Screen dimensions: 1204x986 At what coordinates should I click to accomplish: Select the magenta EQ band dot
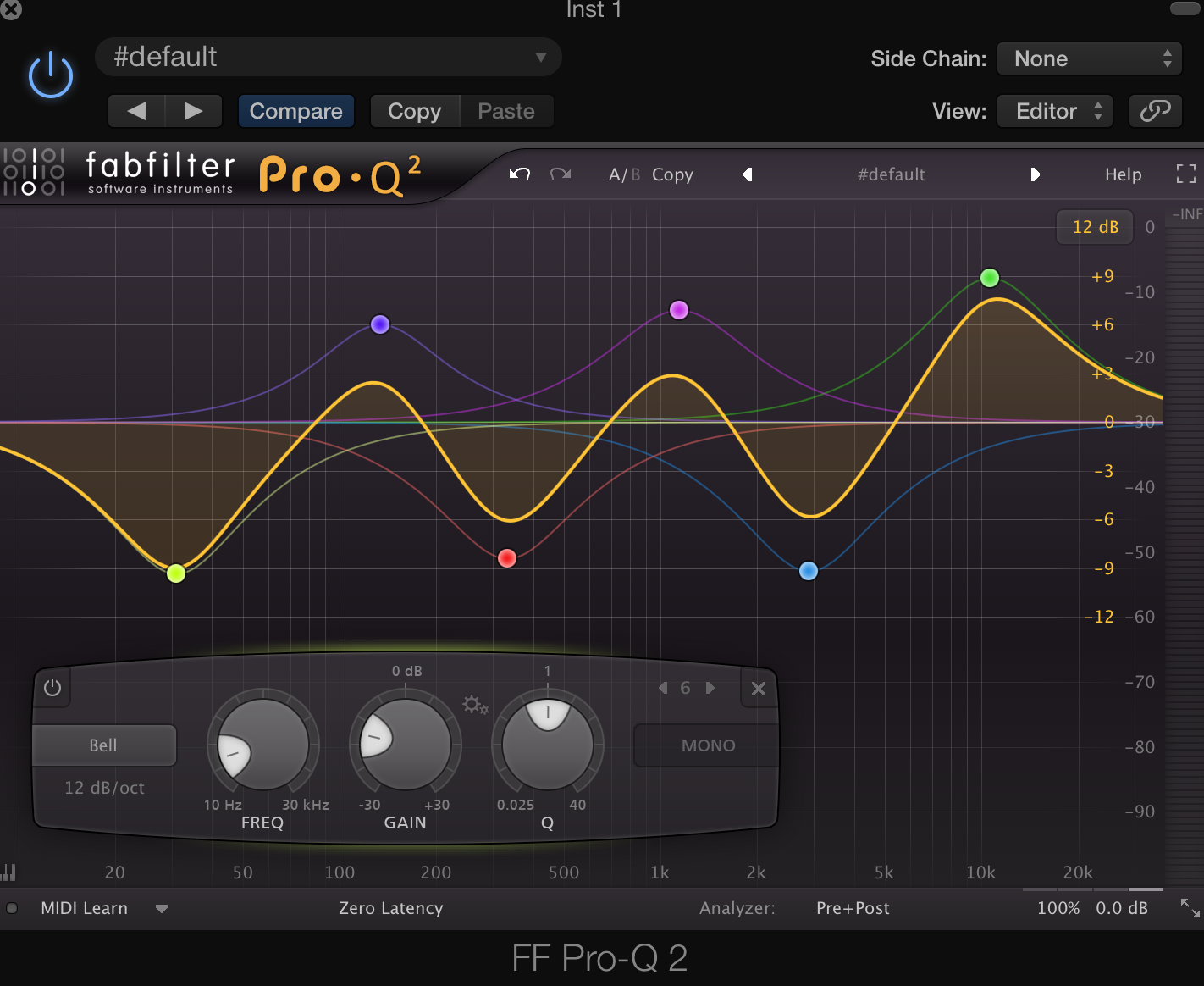pos(679,310)
